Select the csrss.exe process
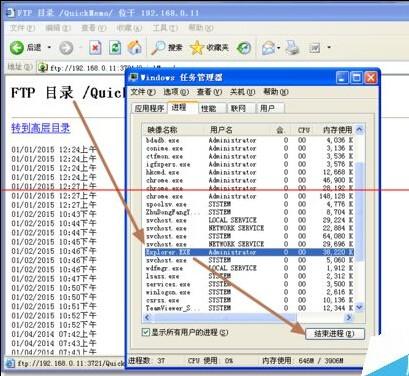The image size is (409, 376). tap(249, 300)
